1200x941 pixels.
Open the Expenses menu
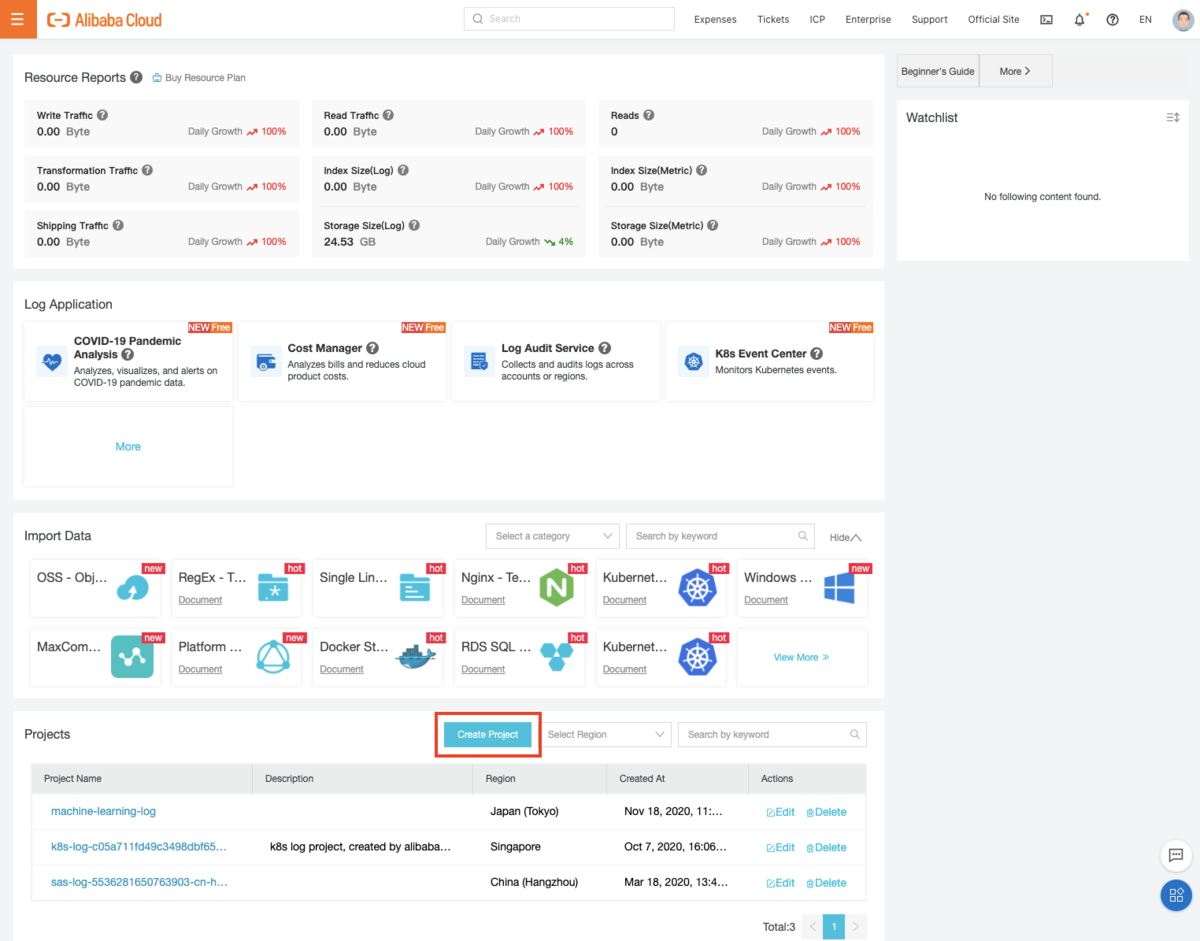[x=715, y=19]
